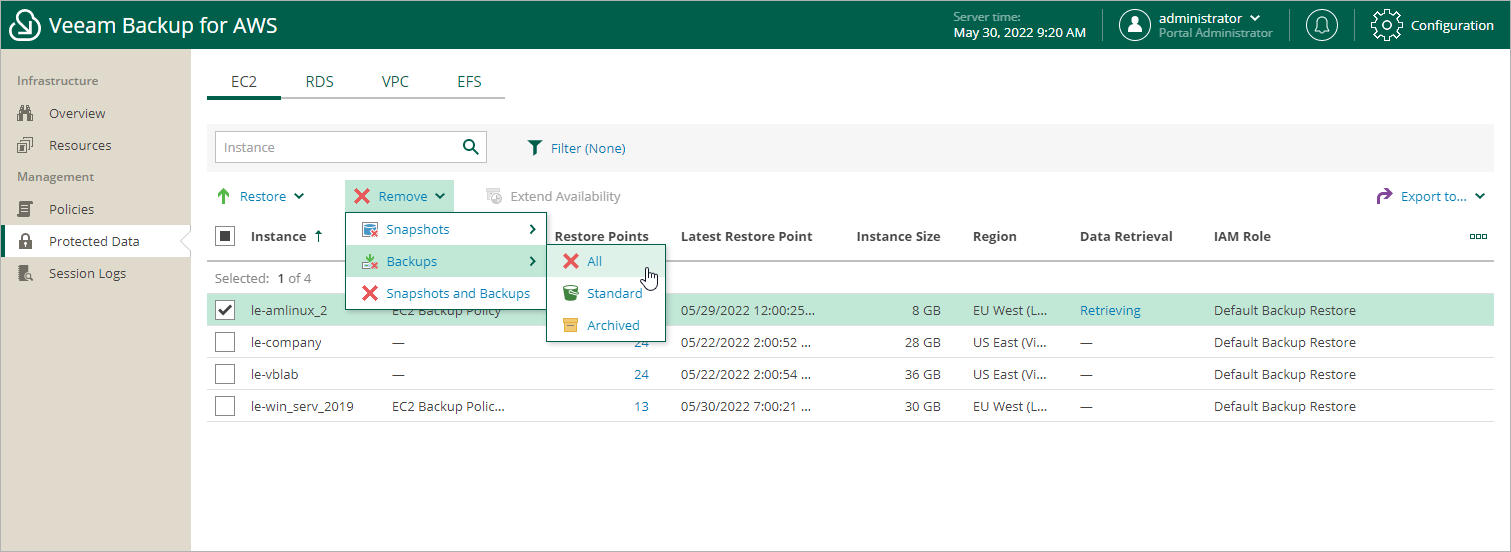Click the notification bell icon
Screen dimensions: 1511x552
[1322, 25]
